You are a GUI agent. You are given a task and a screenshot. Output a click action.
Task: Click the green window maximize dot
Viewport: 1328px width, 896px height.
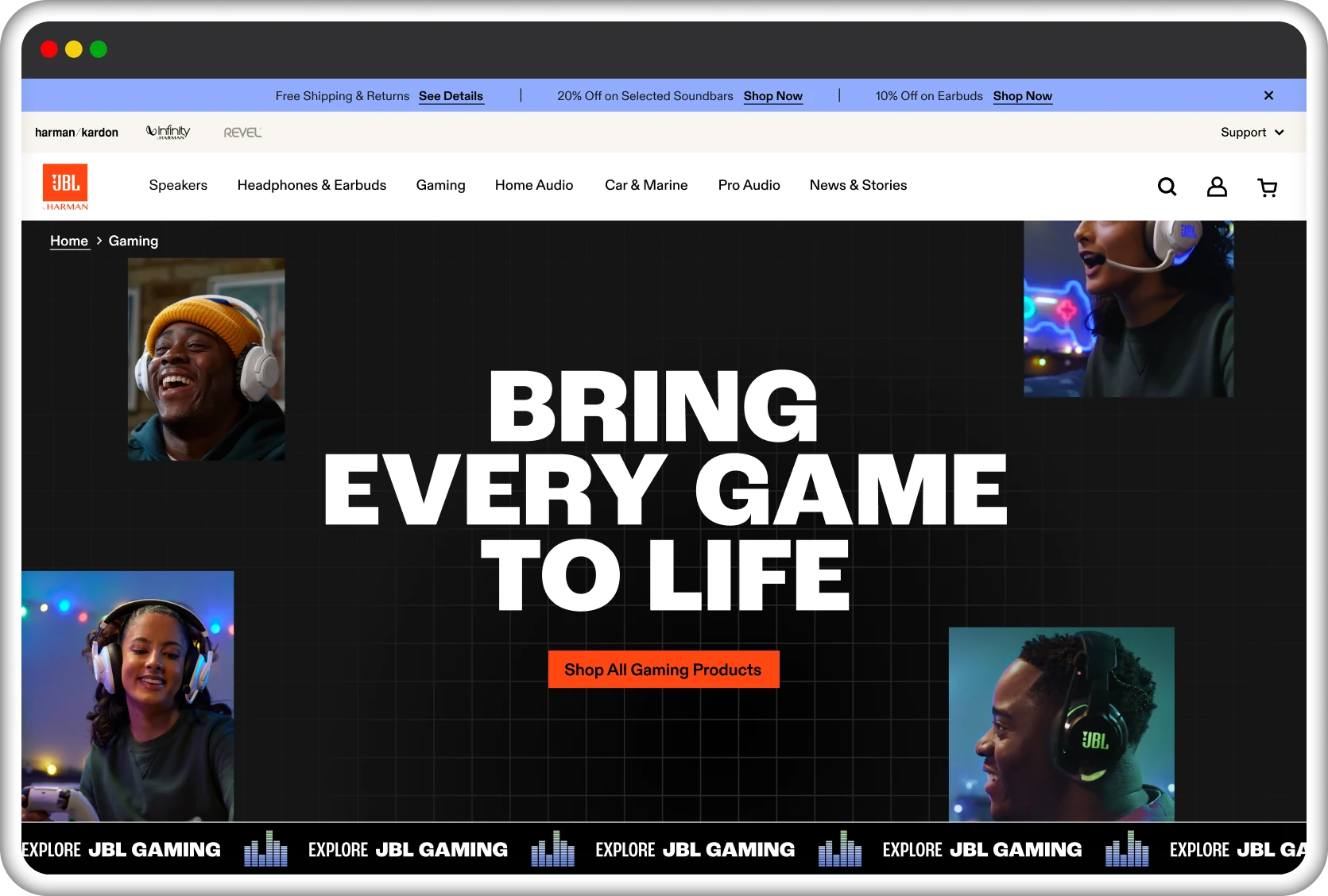coord(99,49)
